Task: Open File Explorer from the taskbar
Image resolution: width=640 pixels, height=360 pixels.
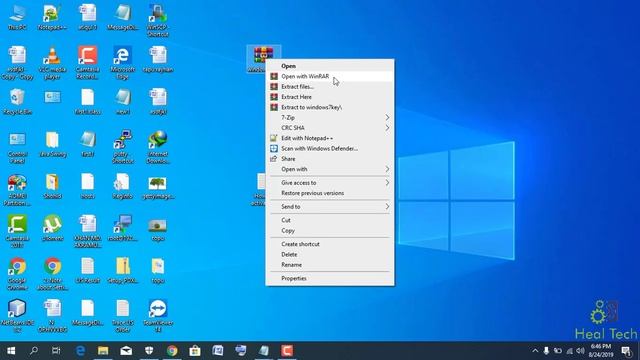Action: [103, 351]
